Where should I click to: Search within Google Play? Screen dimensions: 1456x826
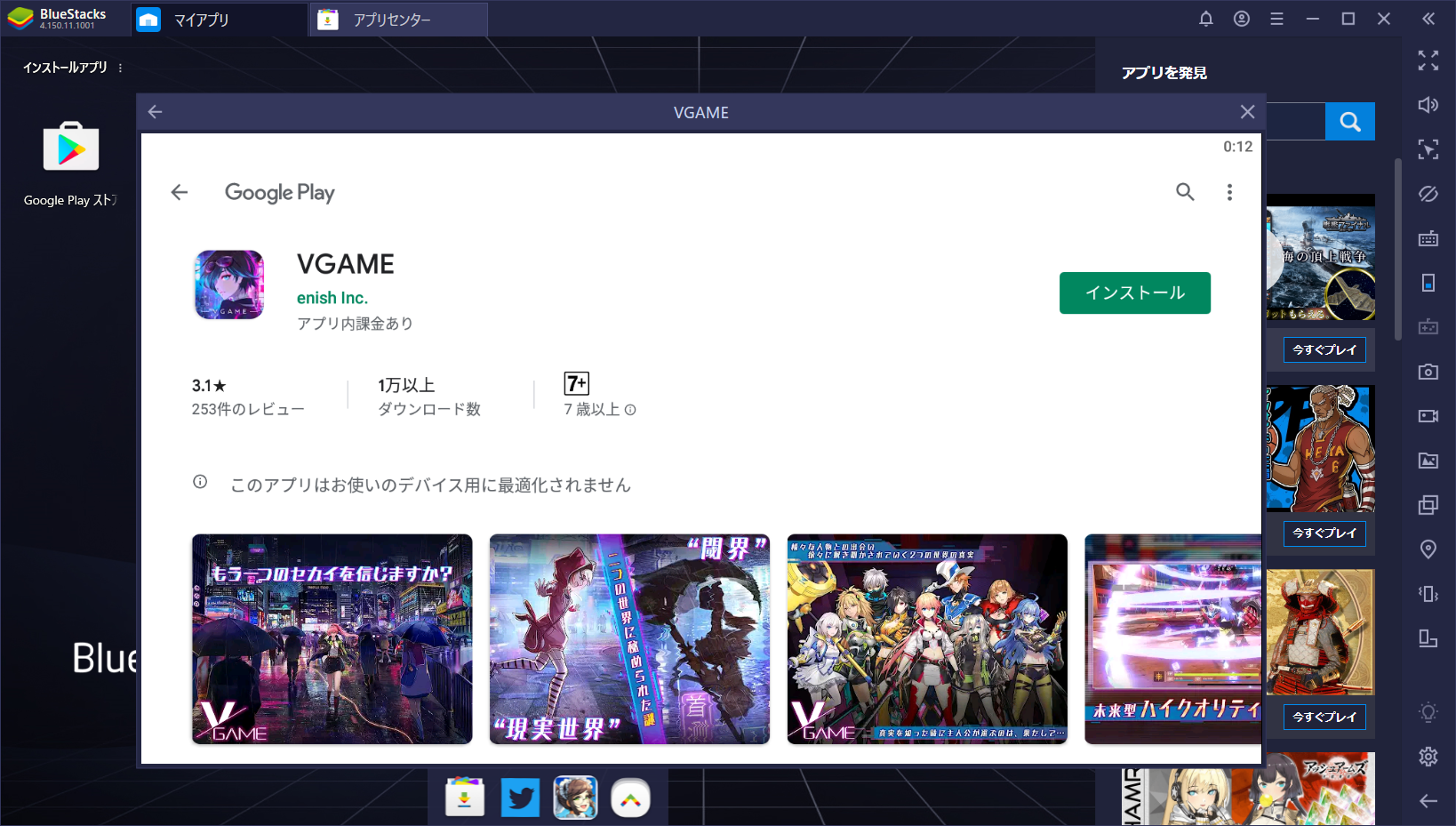(x=1185, y=192)
